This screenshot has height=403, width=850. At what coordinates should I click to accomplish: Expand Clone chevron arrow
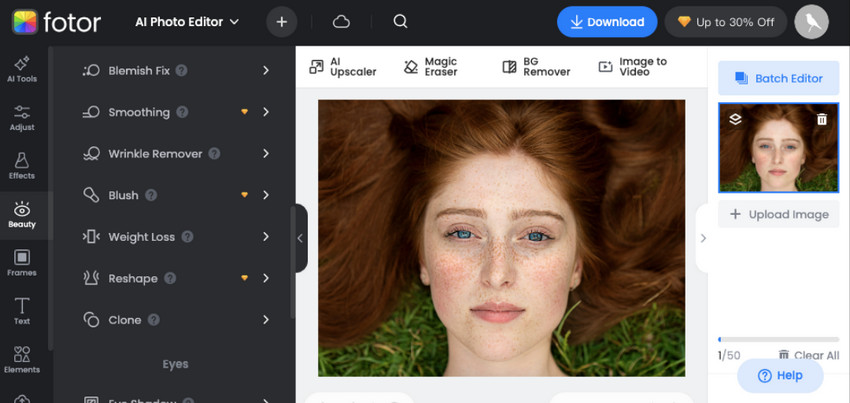point(266,320)
